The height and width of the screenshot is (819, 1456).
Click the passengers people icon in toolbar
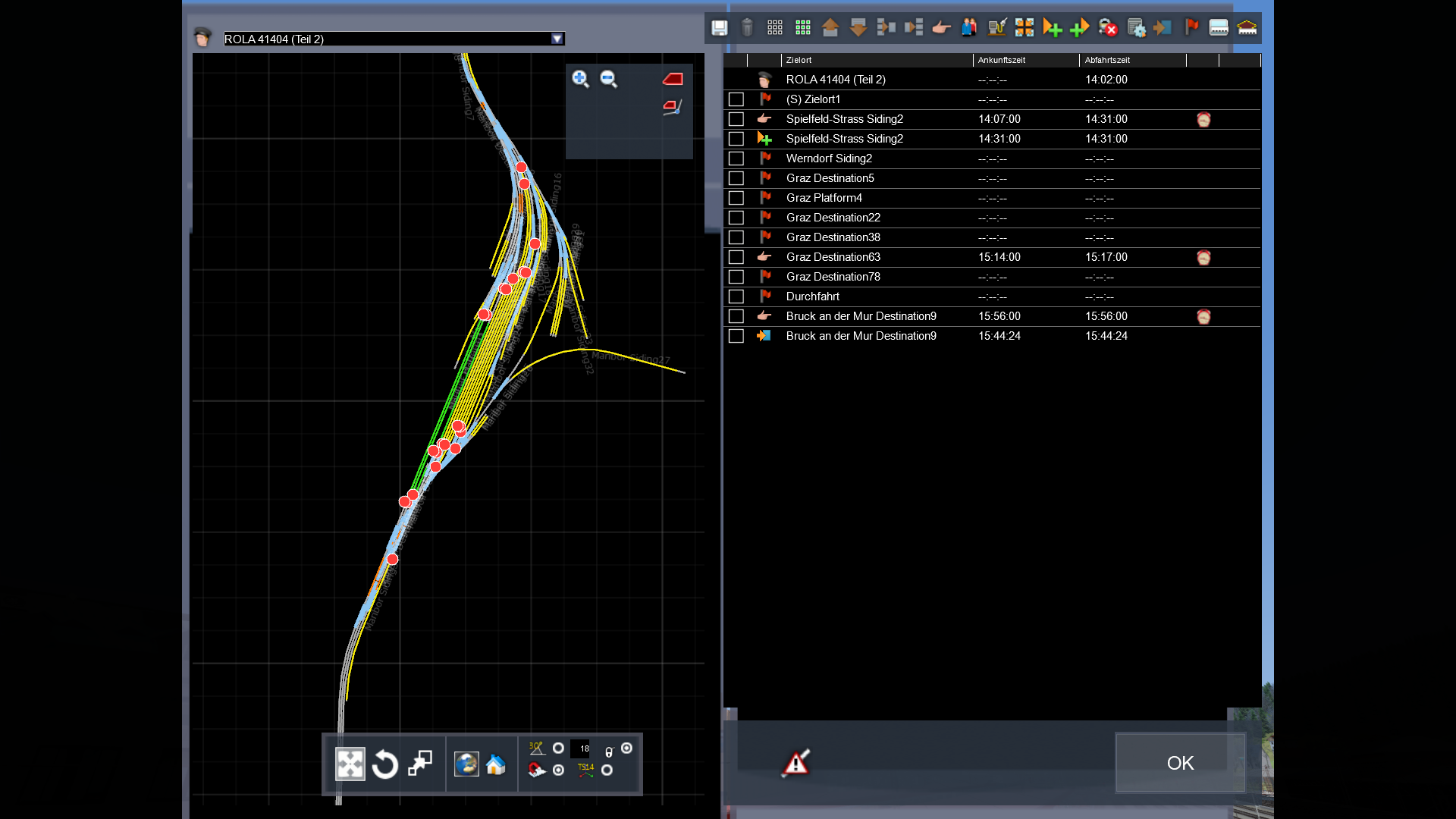pyautogui.click(x=969, y=28)
